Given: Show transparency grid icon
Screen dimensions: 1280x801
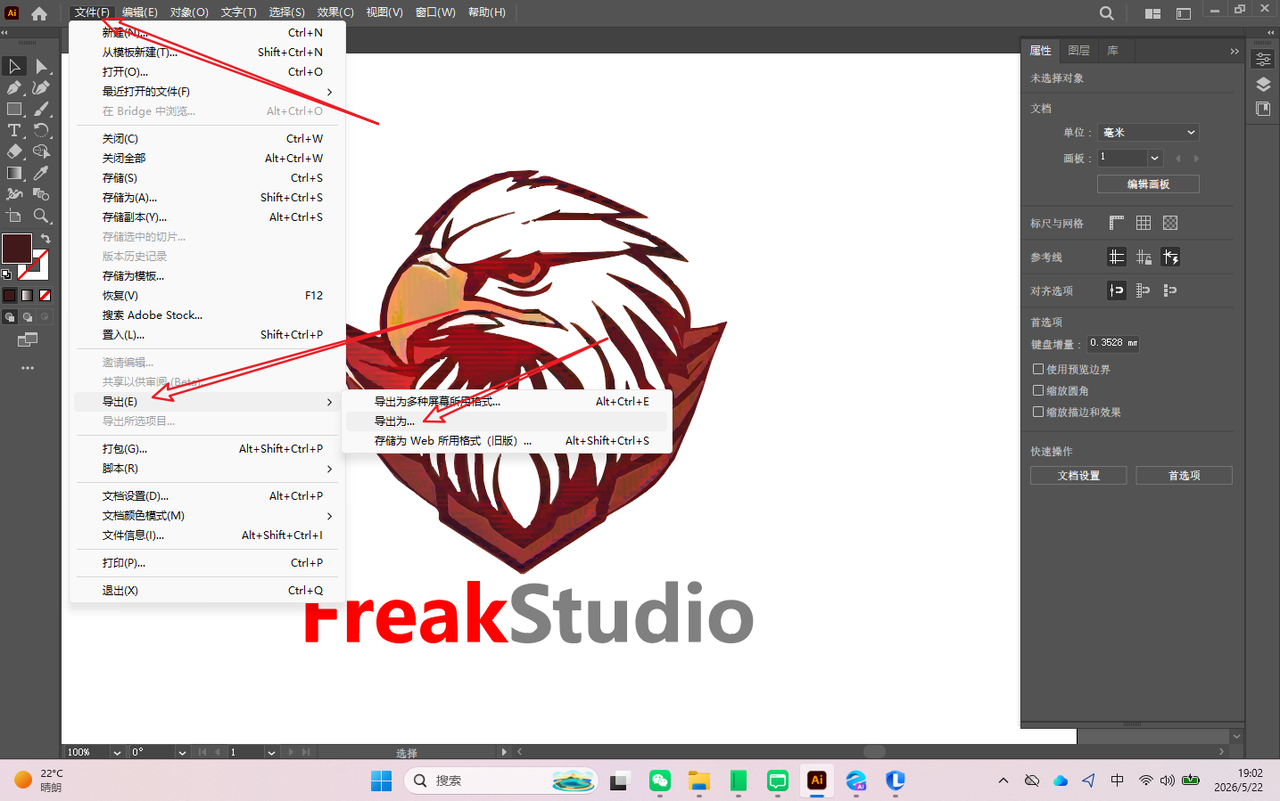Looking at the screenshot, I should click(x=1170, y=223).
